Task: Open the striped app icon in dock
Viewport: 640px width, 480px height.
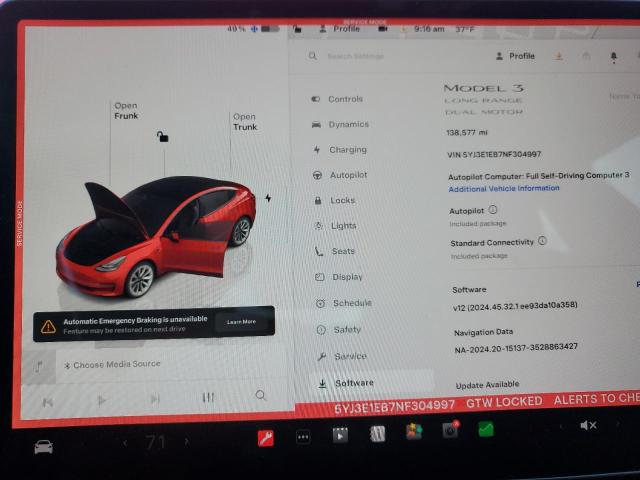Action: [377, 433]
